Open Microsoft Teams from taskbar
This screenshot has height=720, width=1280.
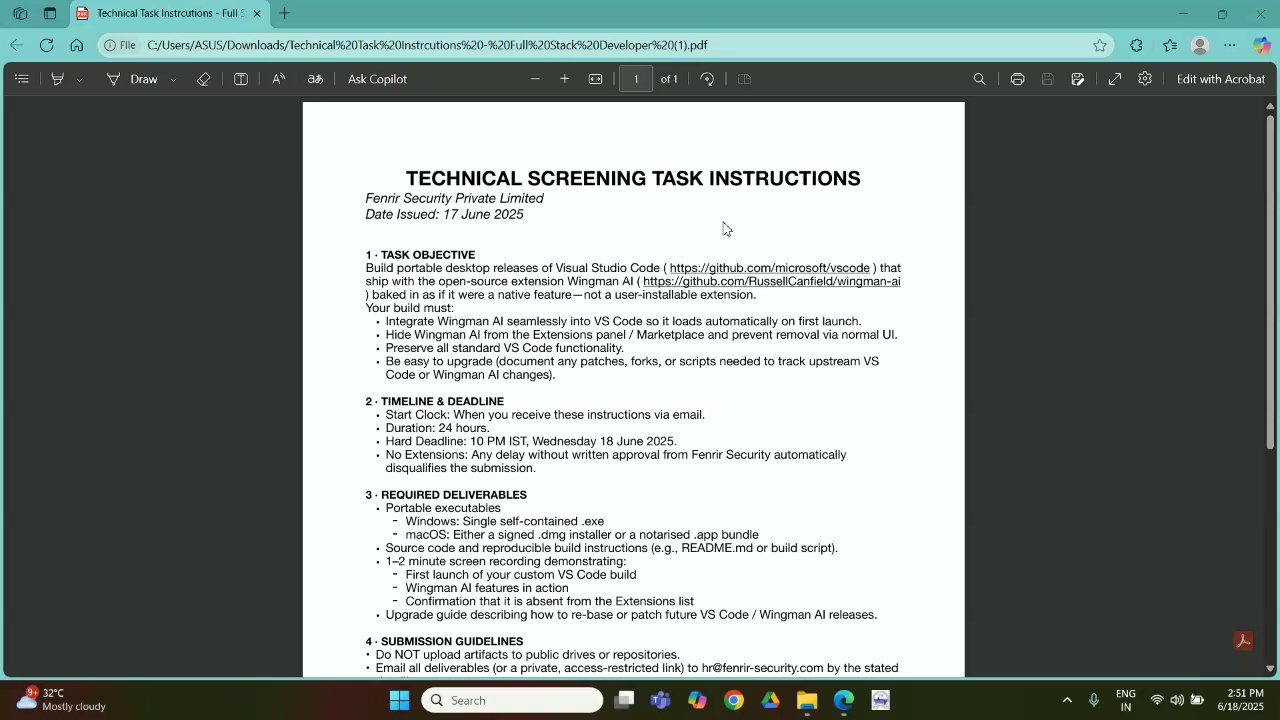tap(660, 700)
